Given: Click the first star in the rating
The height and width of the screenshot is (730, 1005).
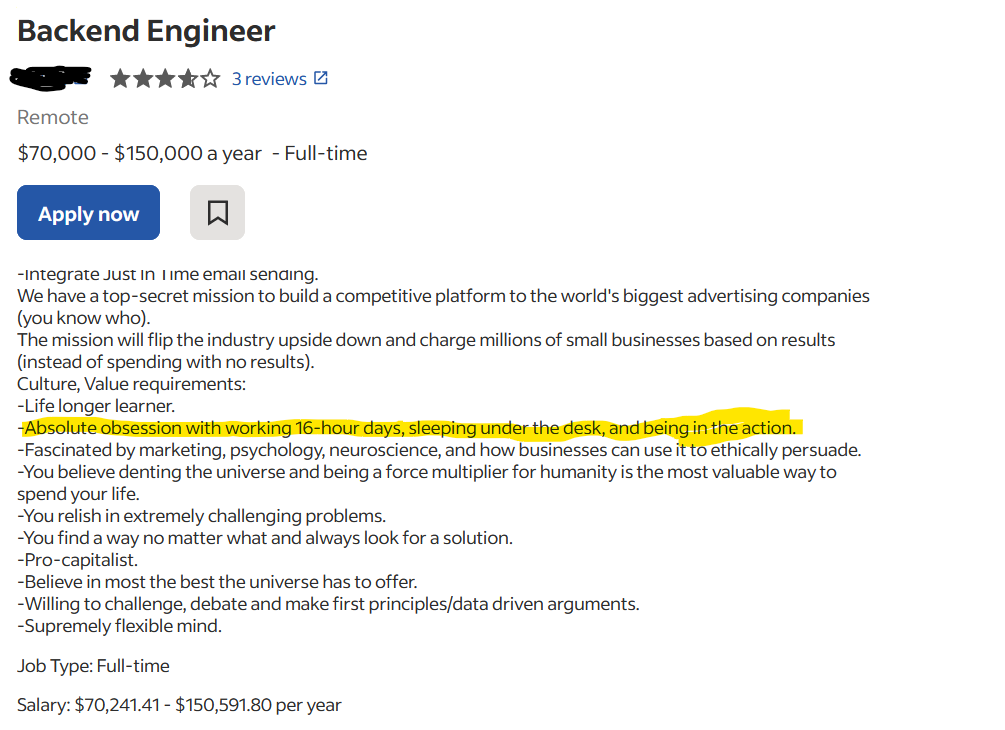Looking at the screenshot, I should pos(121,77).
